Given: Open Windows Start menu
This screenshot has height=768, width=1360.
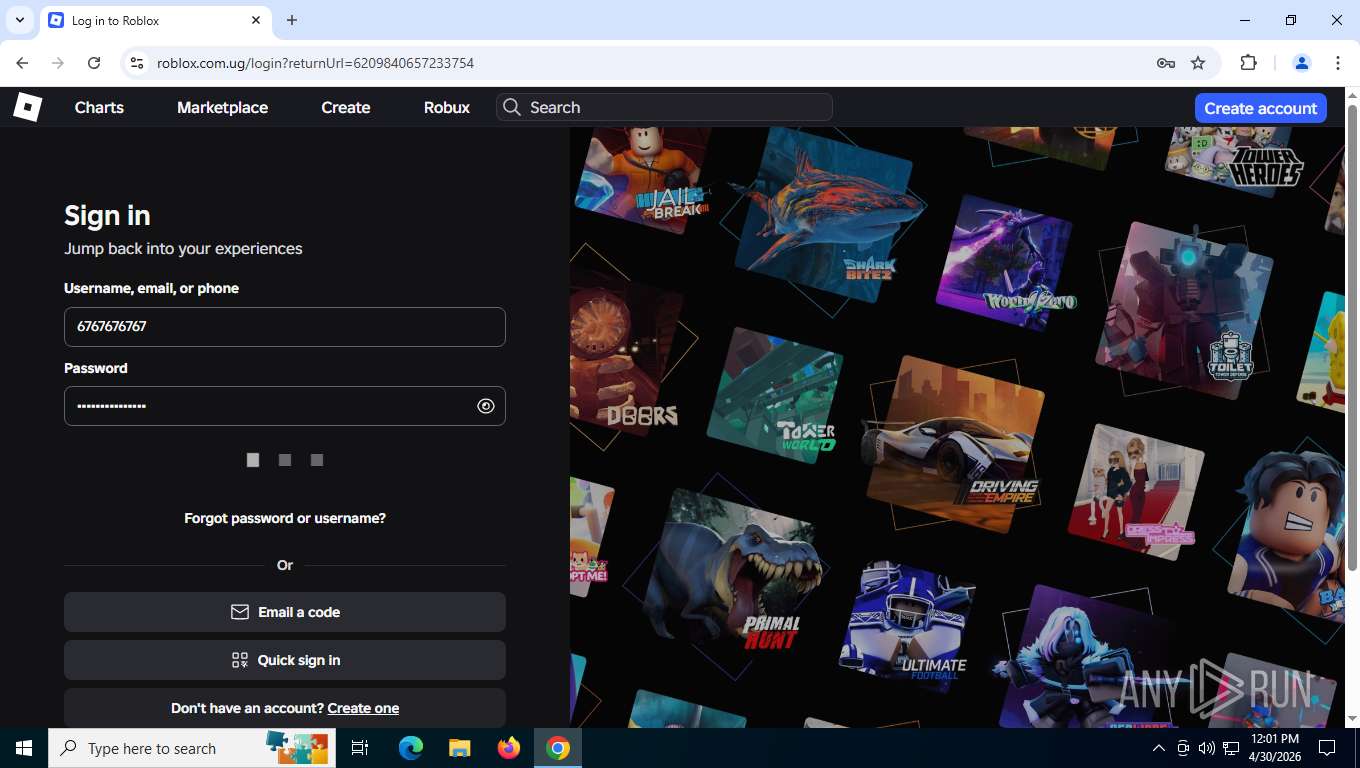Looking at the screenshot, I should point(24,748).
